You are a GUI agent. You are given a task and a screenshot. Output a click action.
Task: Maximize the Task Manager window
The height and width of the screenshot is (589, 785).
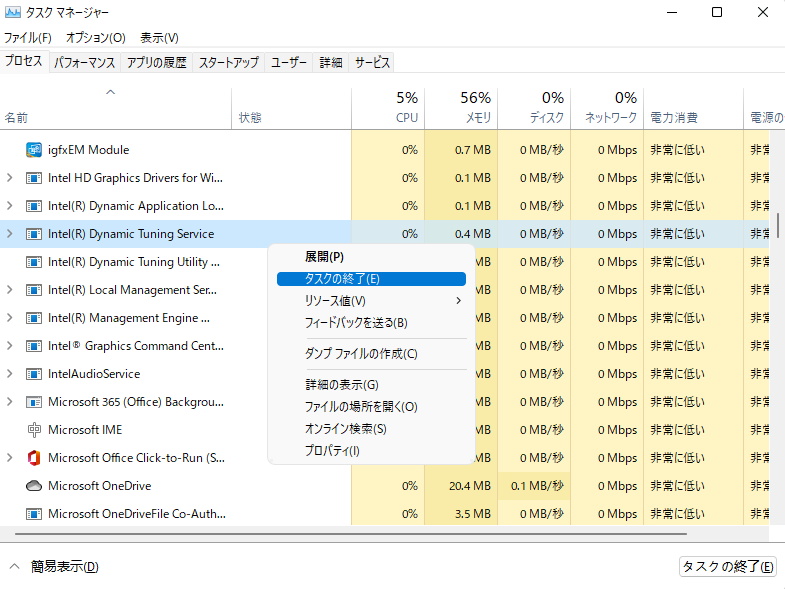717,12
